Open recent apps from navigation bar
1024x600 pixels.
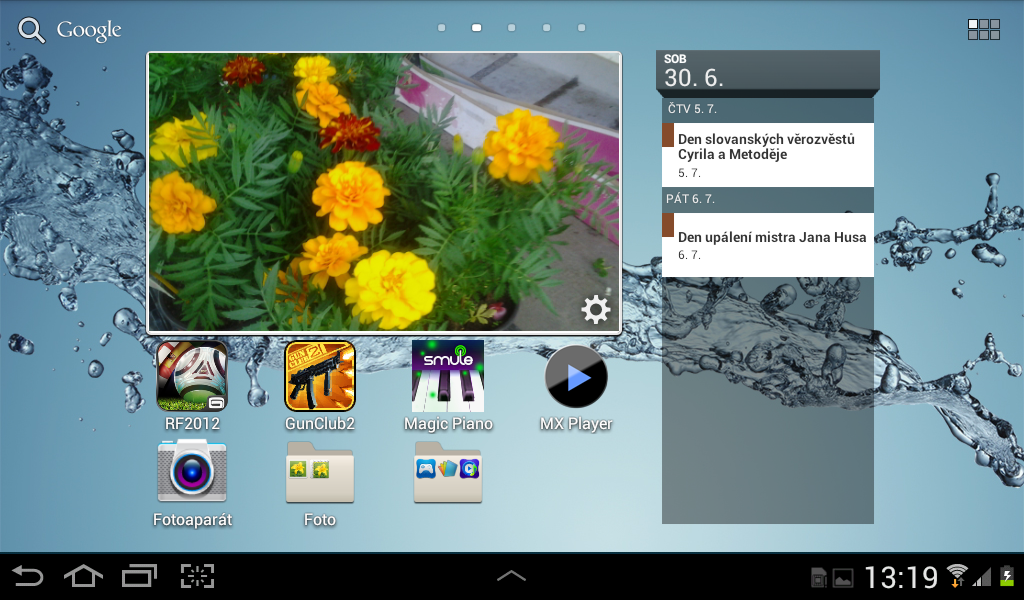tap(139, 576)
